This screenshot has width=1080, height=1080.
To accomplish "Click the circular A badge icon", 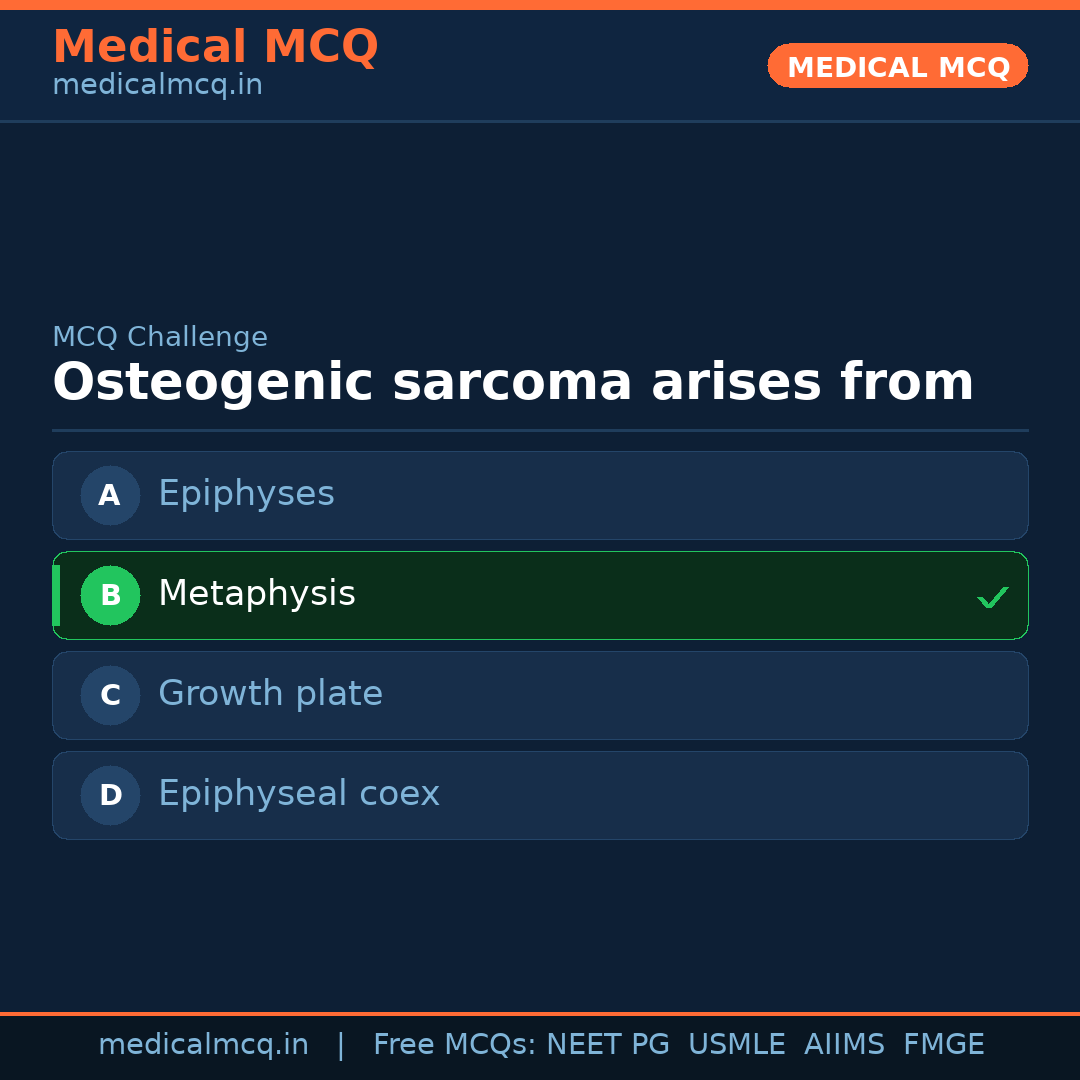I will click(x=110, y=495).
